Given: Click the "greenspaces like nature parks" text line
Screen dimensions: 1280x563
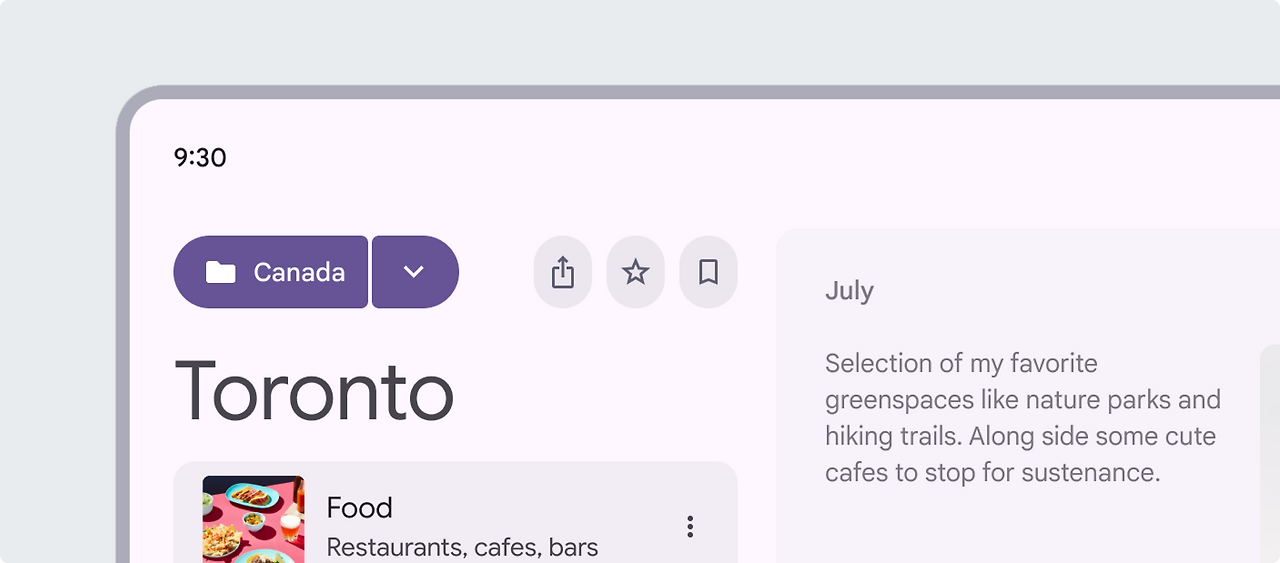Looking at the screenshot, I should point(1023,400).
